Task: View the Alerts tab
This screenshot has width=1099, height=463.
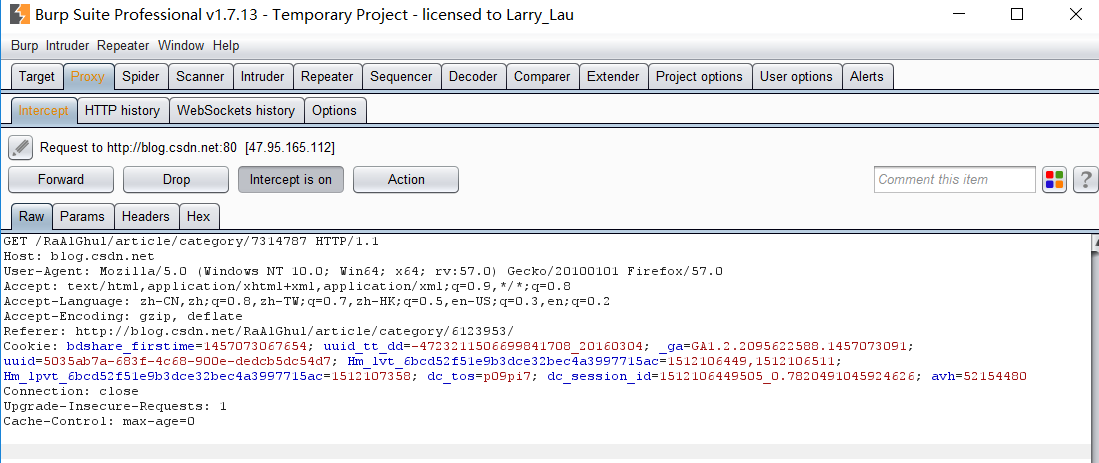Action: [867, 76]
